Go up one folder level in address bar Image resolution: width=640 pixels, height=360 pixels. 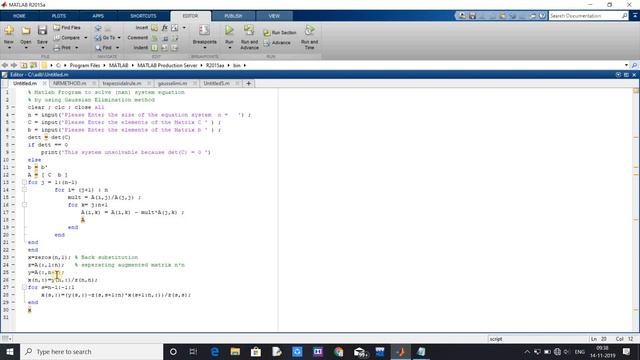(x=24, y=65)
